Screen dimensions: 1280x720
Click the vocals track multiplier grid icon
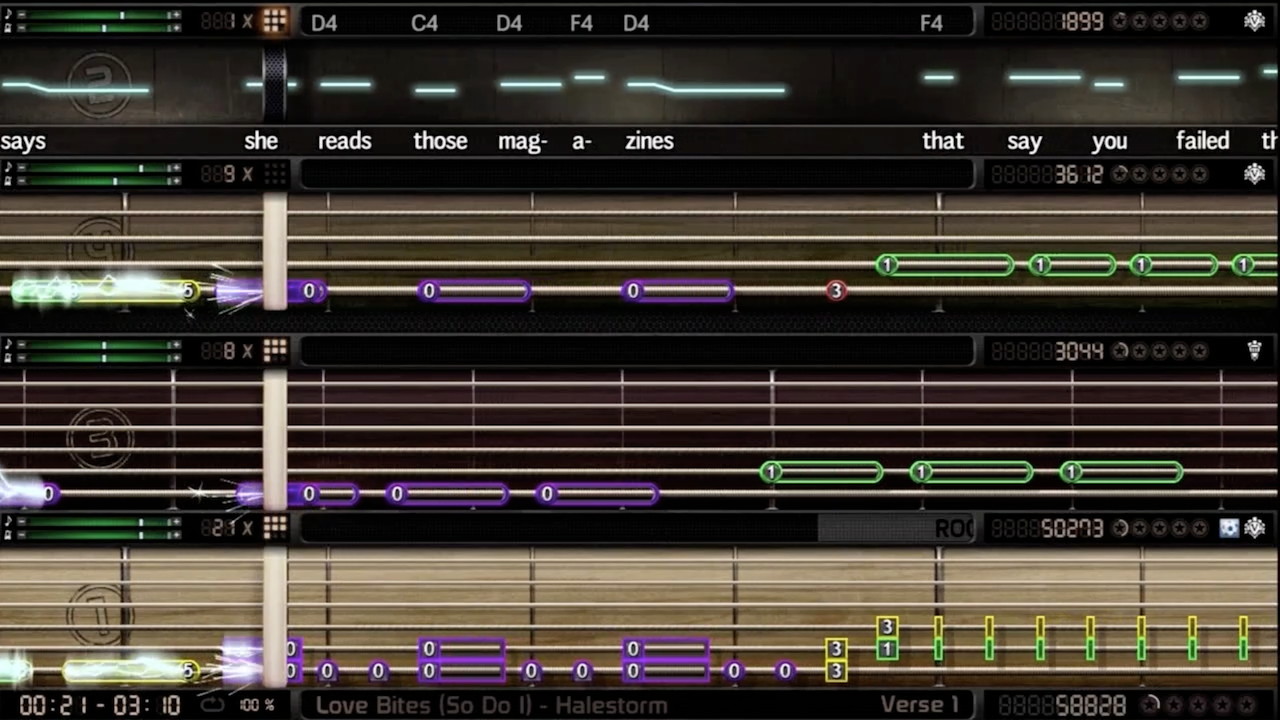(275, 21)
